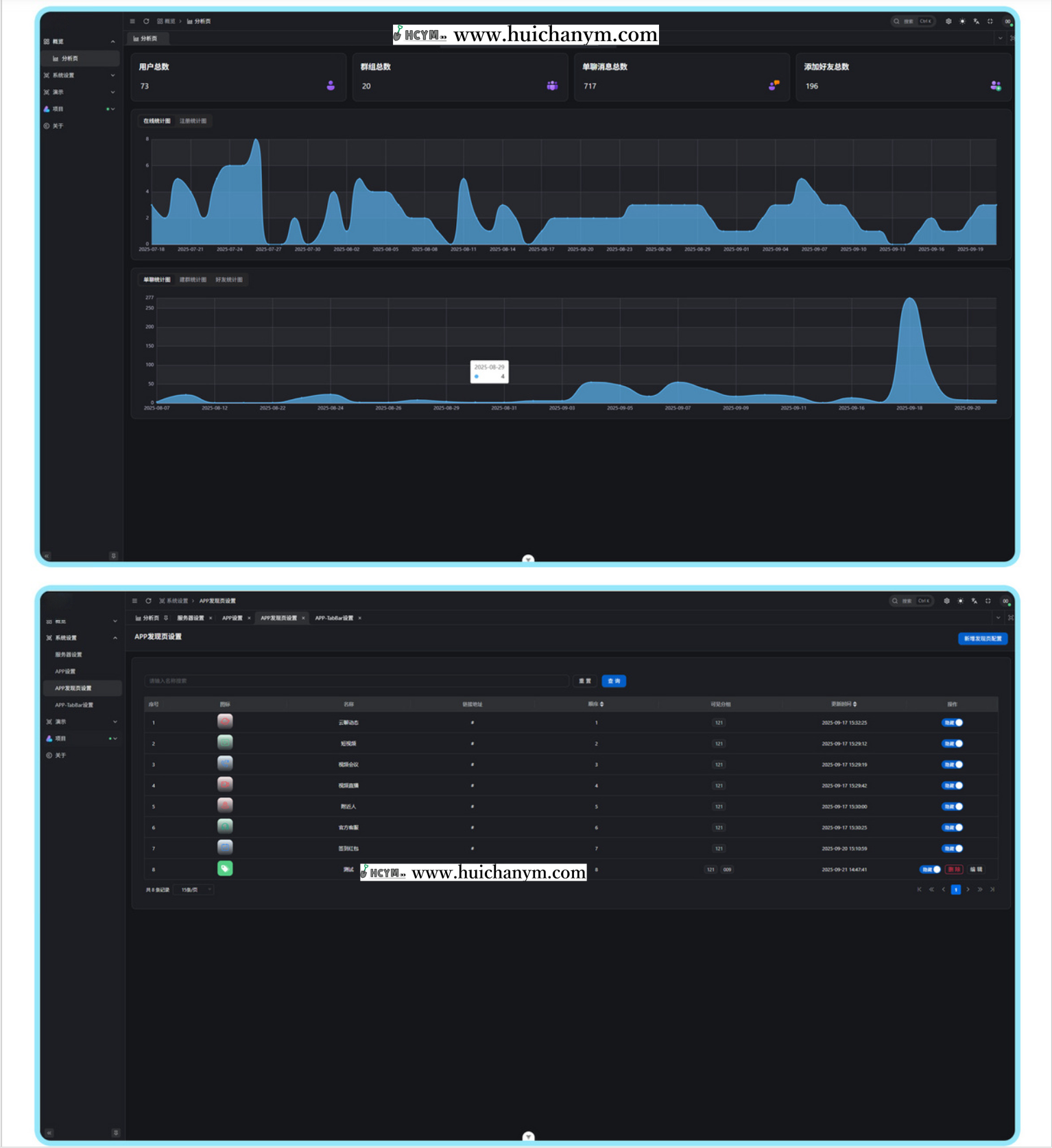Screen dimensions: 1052x1148
Task: Click the red 删除 button in the 测试 row
Action: click(954, 870)
